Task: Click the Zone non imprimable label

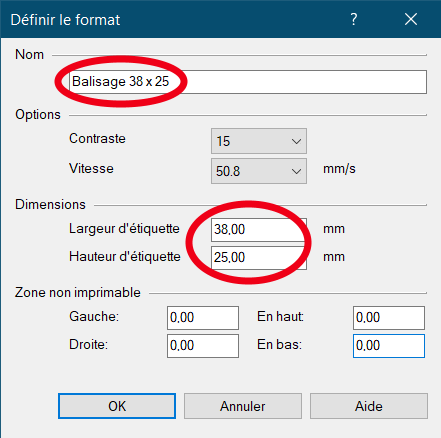Action: 78,292
